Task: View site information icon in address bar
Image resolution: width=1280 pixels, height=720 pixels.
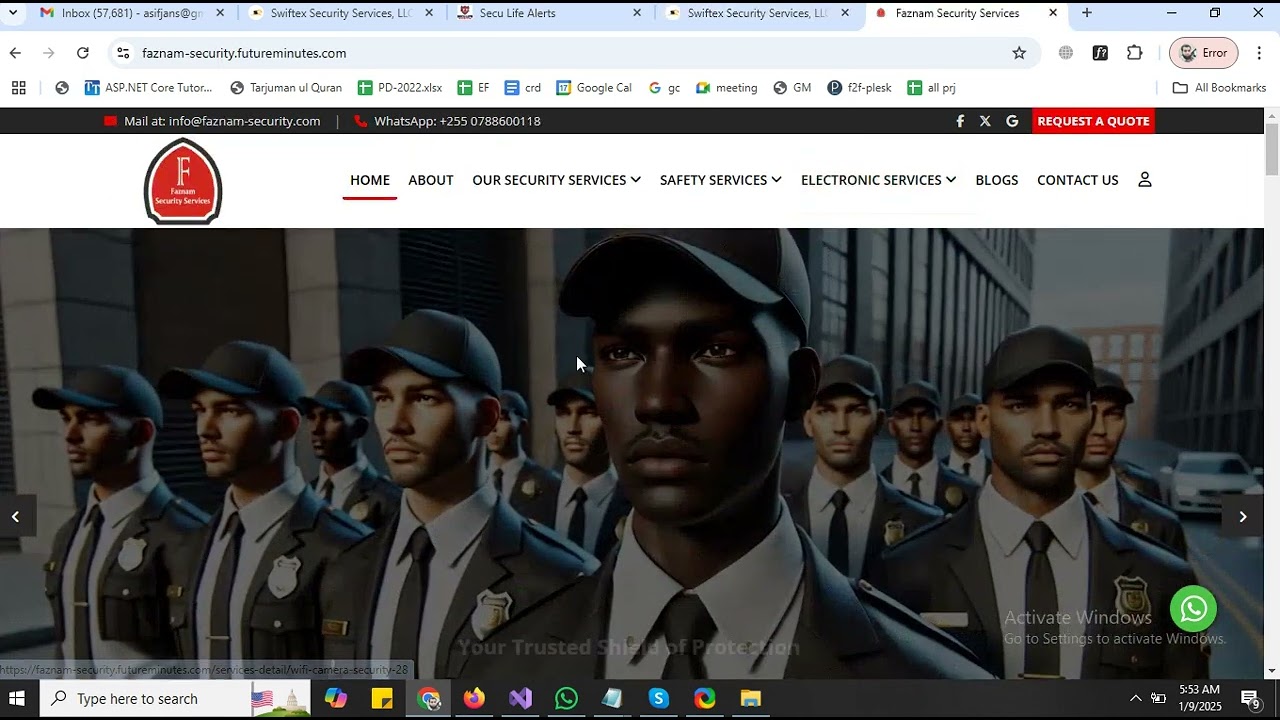Action: (x=123, y=53)
